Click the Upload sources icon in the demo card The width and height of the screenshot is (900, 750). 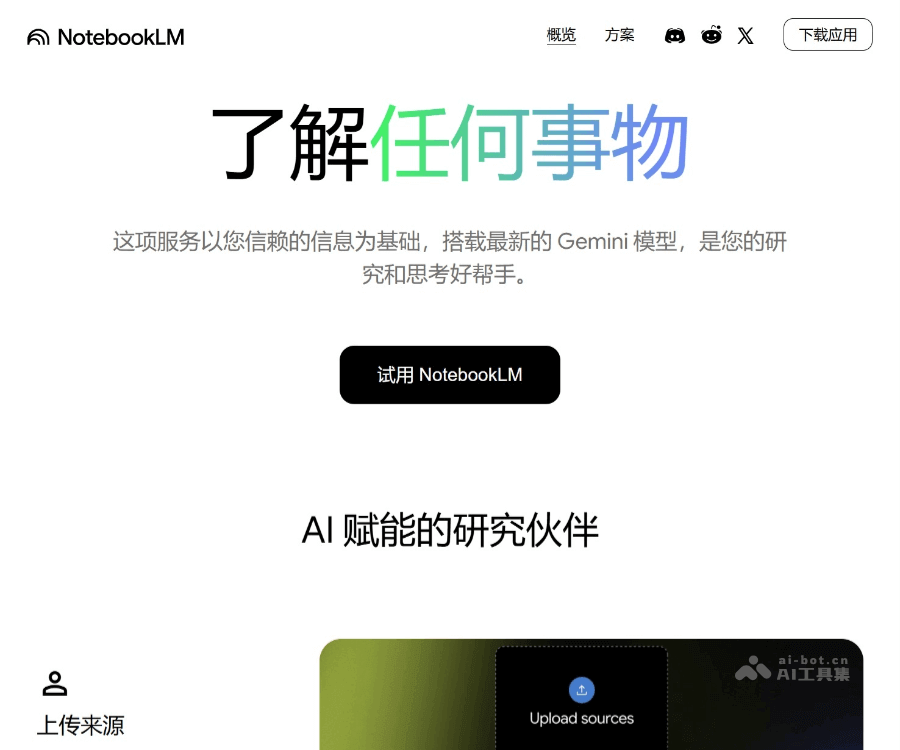[582, 690]
